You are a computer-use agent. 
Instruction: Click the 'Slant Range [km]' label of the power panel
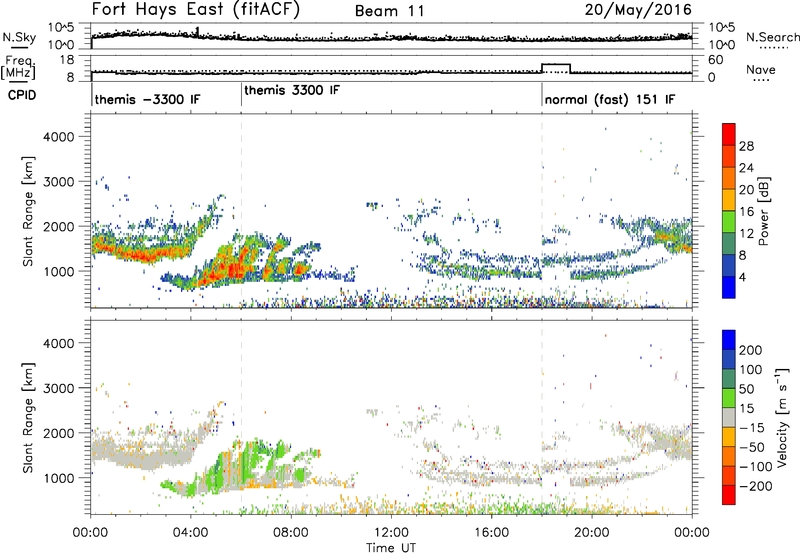tap(28, 211)
